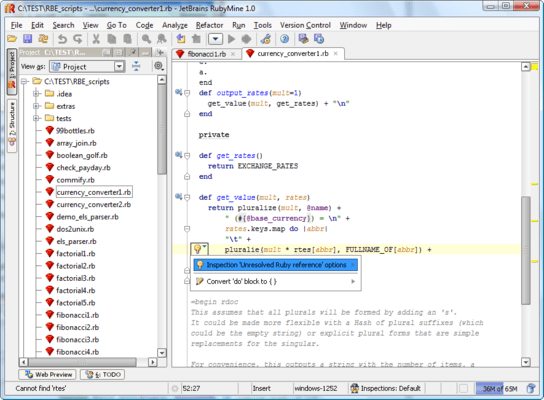Click the Synchronize toolbar icon

[43, 39]
